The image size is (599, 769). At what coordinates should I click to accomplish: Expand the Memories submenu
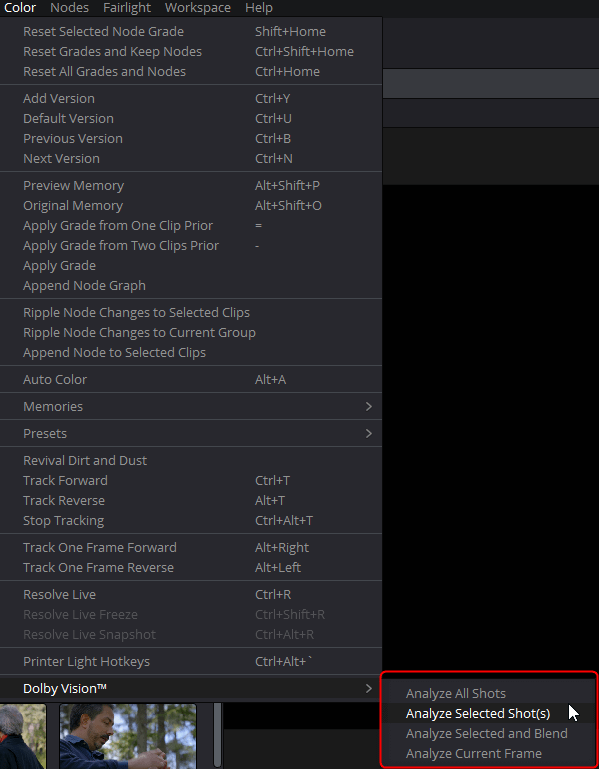click(191, 407)
